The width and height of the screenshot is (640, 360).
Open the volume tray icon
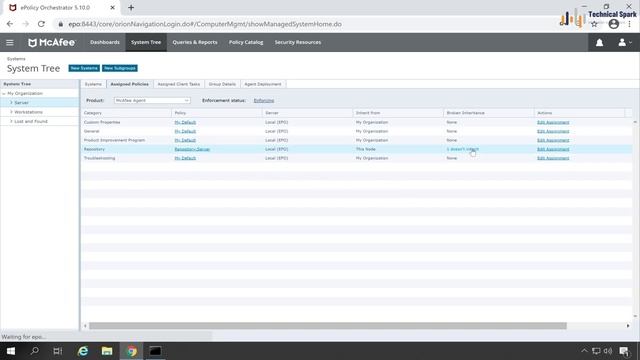[x=608, y=351]
